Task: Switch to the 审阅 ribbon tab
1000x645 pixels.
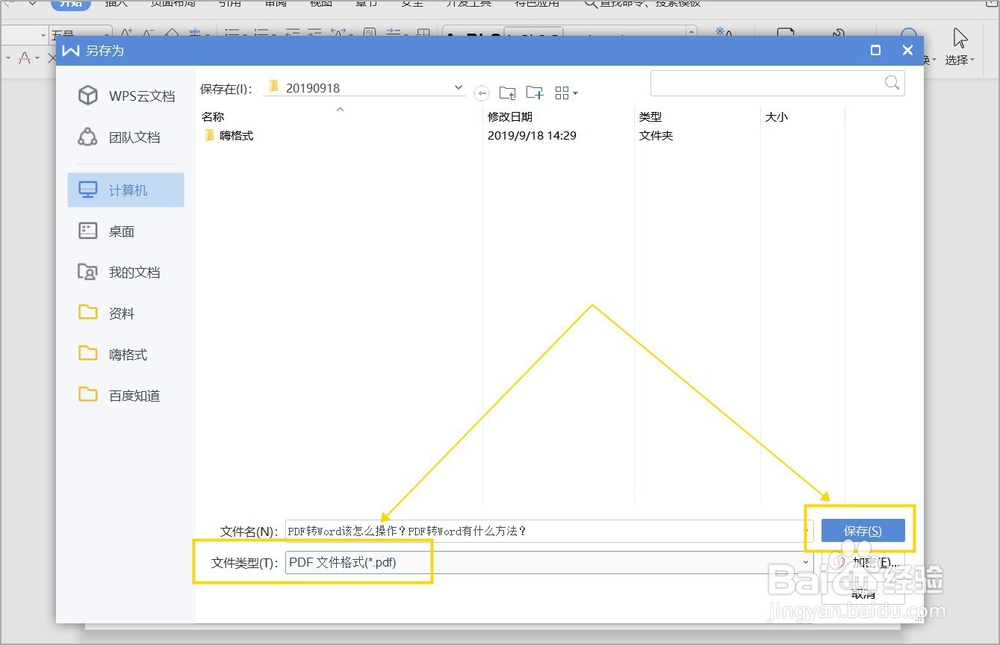Action: coord(275,4)
